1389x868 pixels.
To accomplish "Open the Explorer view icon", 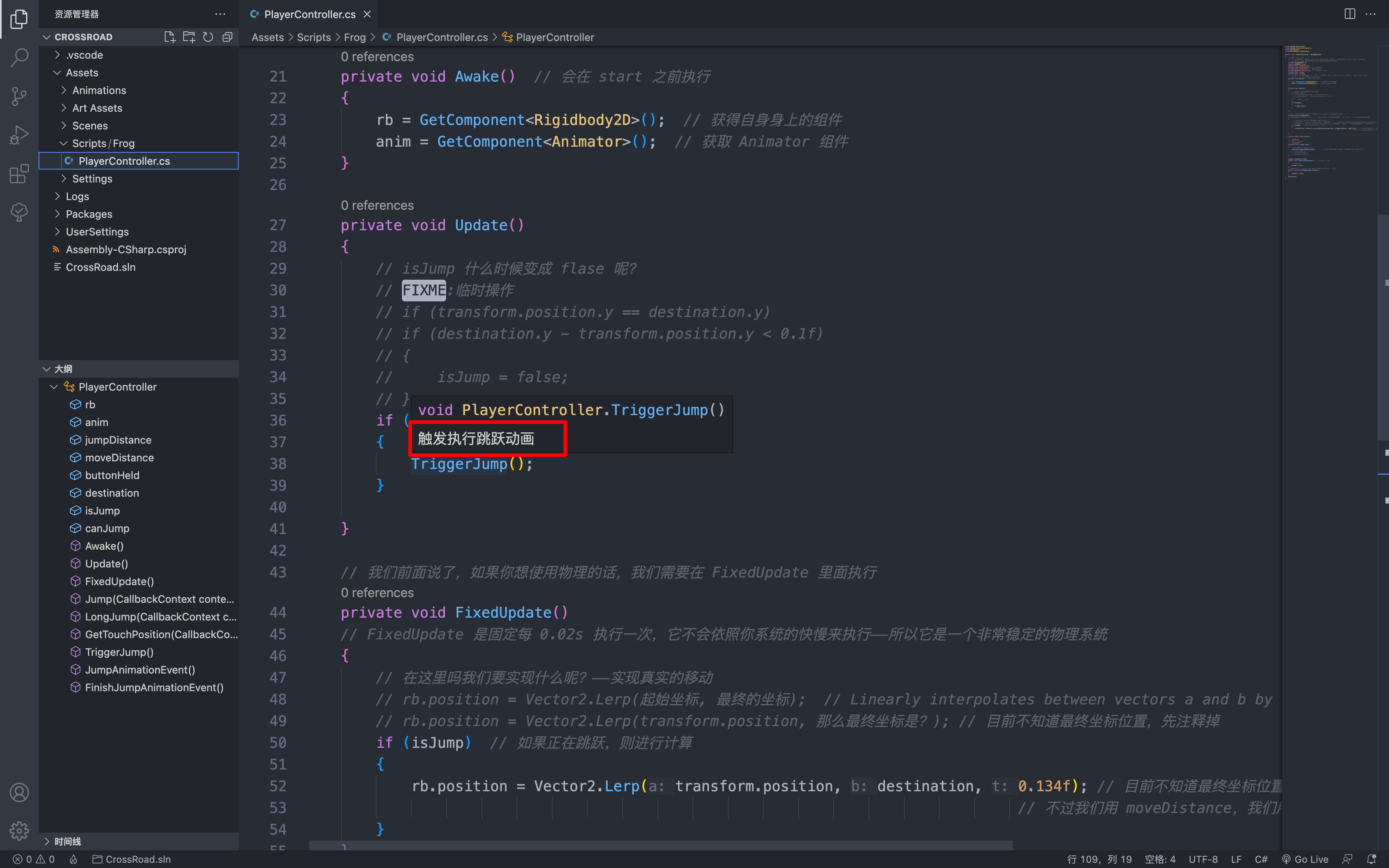I will coord(19,19).
